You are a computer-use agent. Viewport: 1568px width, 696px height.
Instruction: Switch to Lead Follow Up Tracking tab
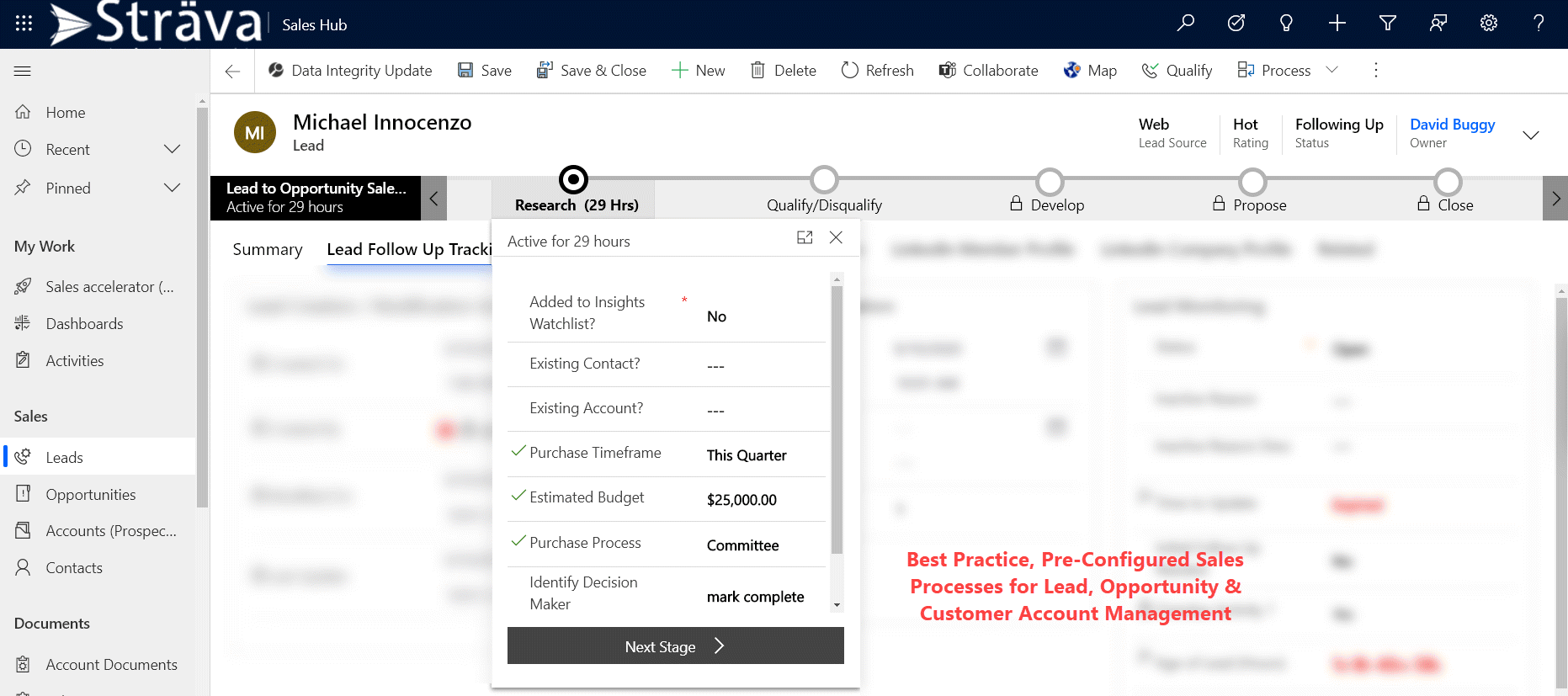tap(409, 250)
